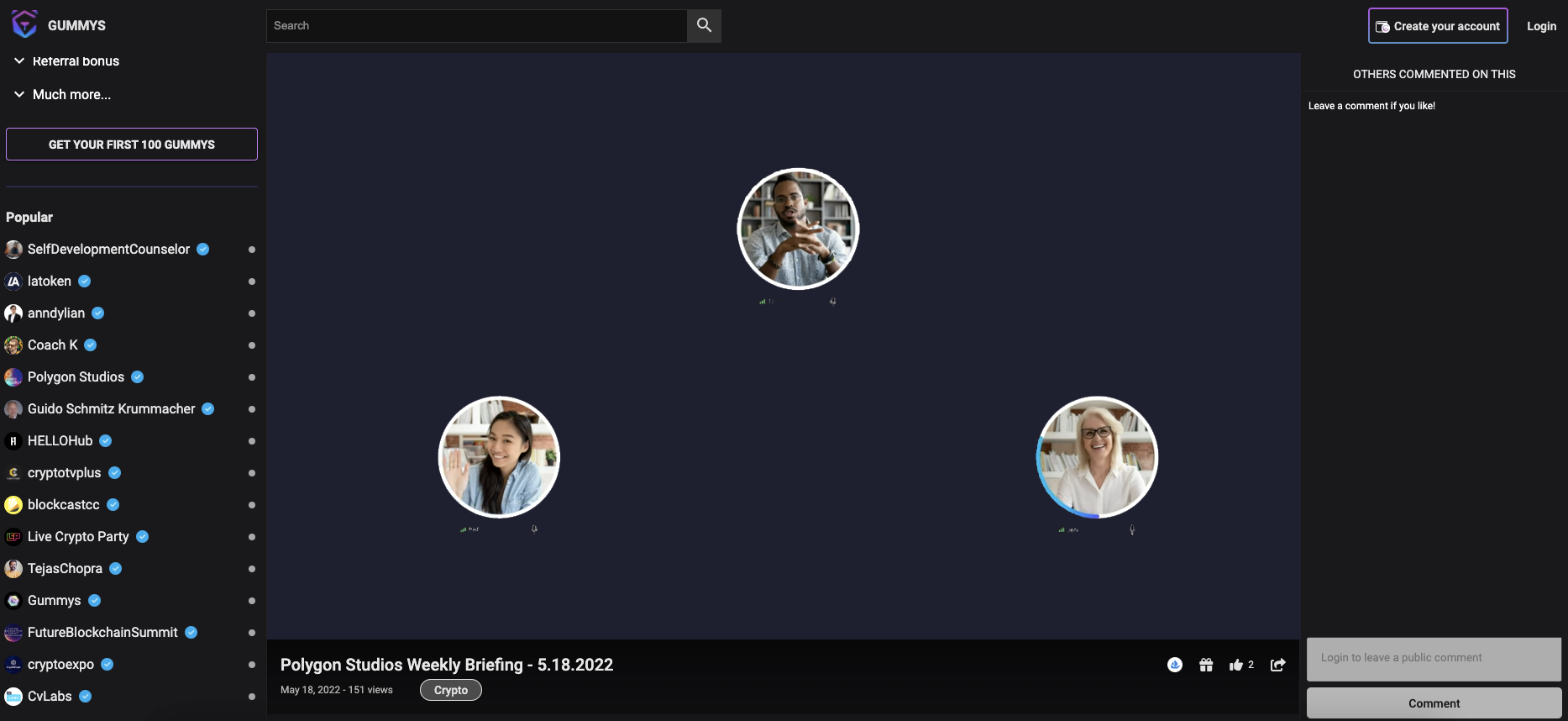
Task: Click the GUMMYS brand name text
Action: [x=76, y=25]
